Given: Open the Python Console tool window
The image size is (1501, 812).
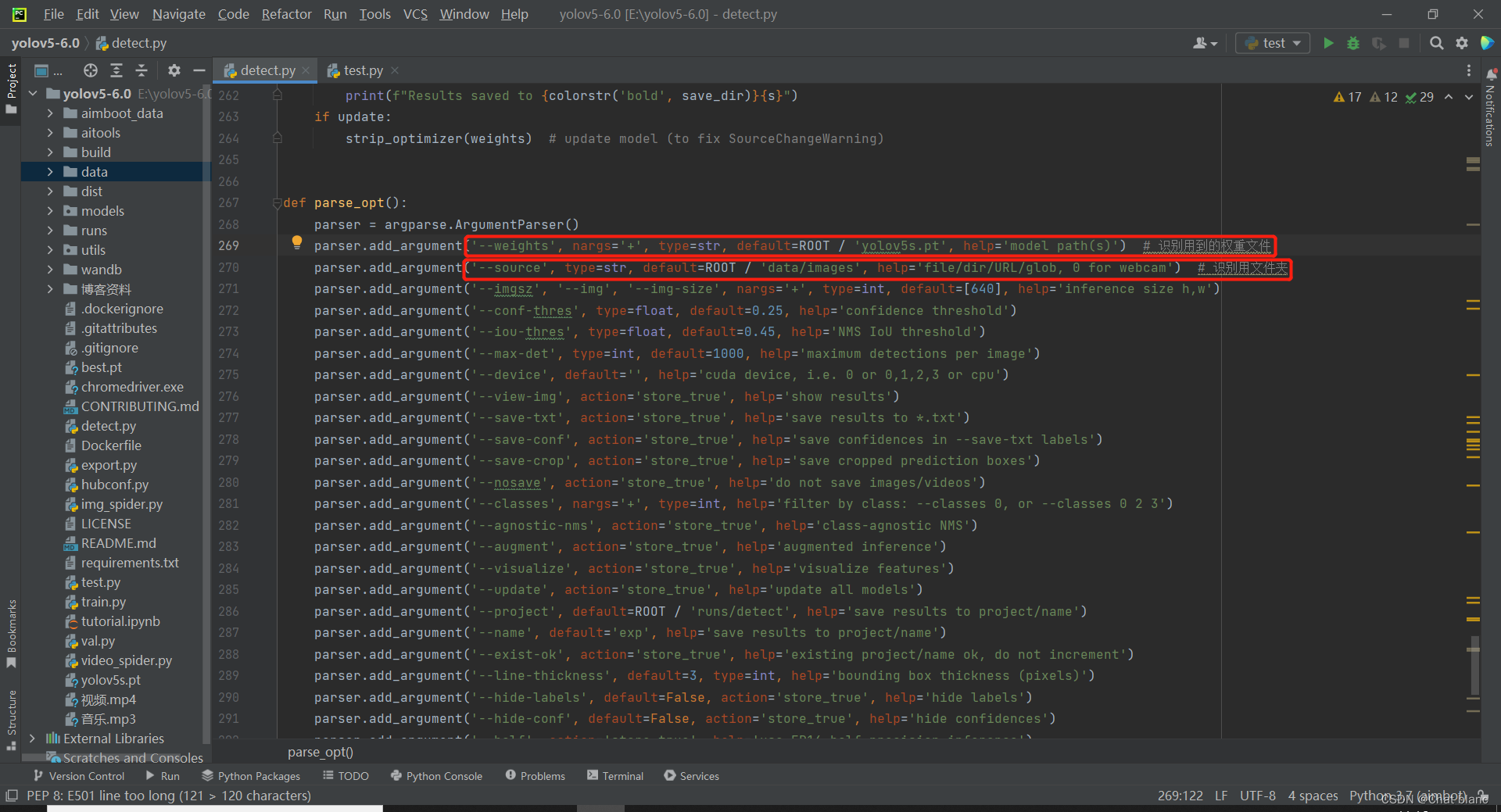Looking at the screenshot, I should pyautogui.click(x=436, y=776).
